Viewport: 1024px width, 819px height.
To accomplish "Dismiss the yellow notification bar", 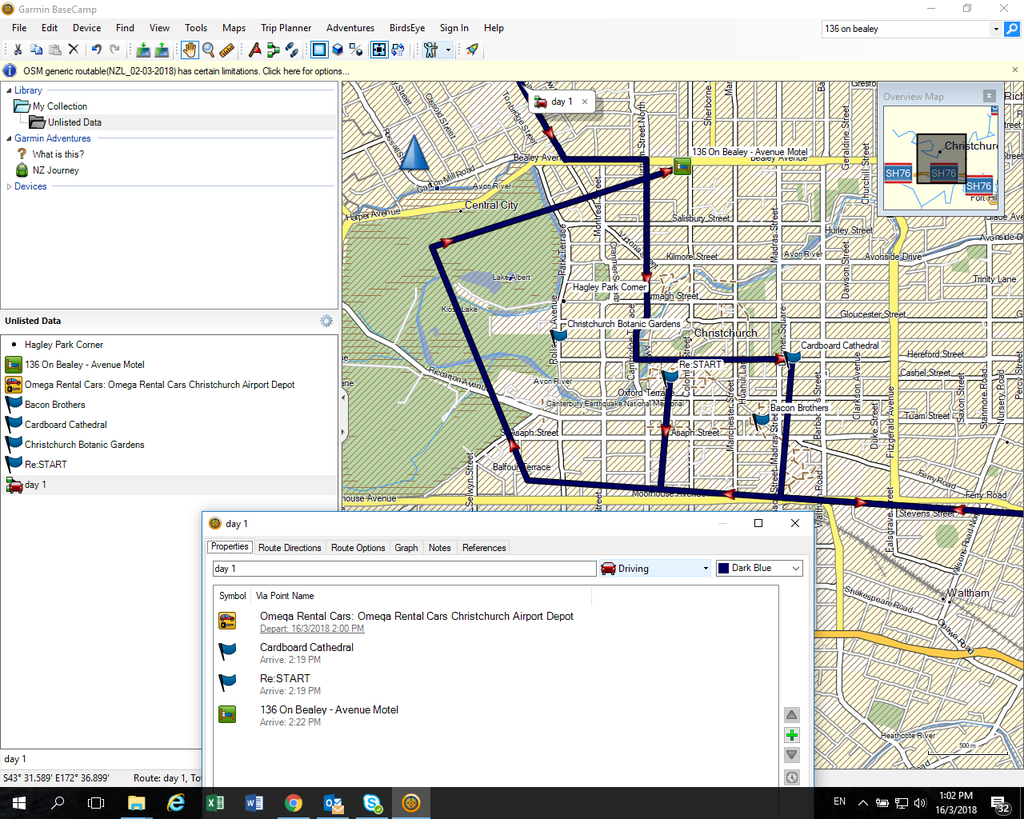I will [x=1015, y=70].
